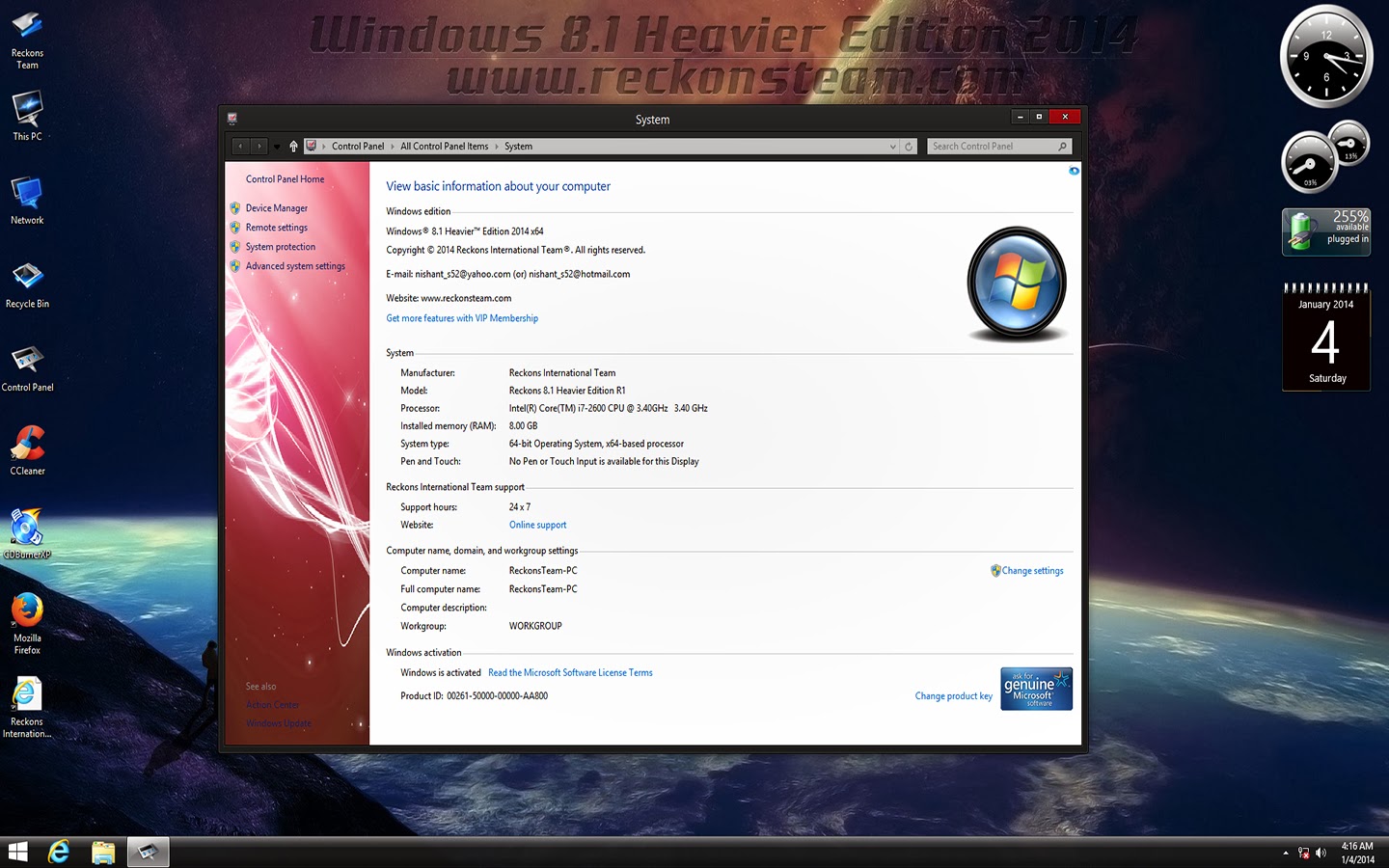This screenshot has width=1389, height=868.
Task: Open Advanced system settings link
Action: (x=294, y=266)
